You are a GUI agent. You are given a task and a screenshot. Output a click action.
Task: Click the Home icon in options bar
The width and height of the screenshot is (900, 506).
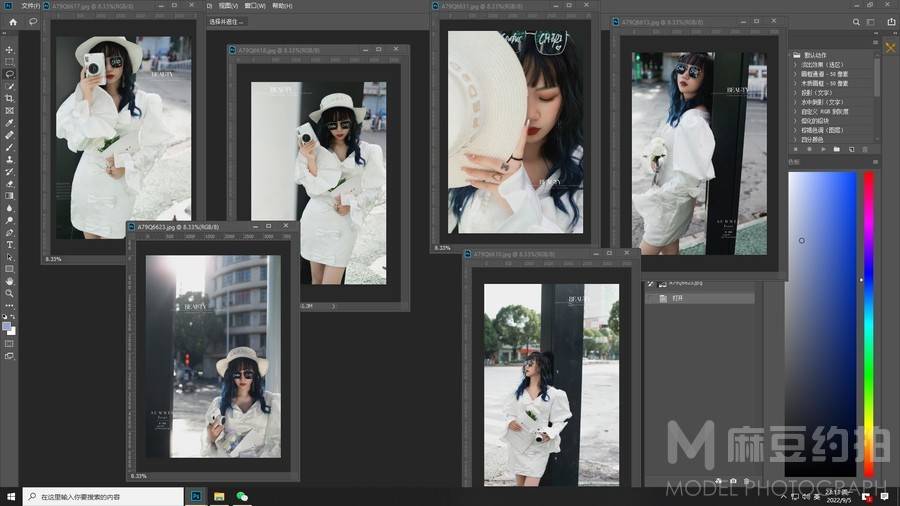(13, 22)
